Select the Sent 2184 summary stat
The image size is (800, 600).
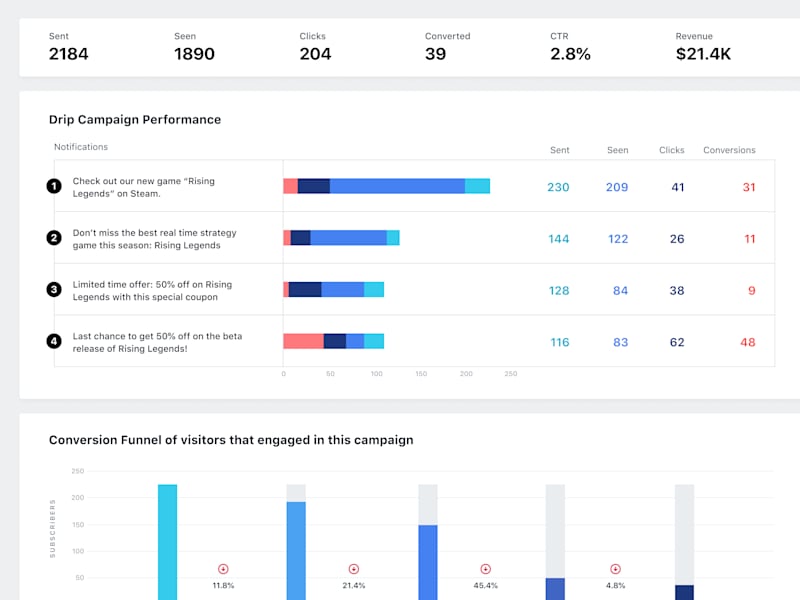coord(68,47)
